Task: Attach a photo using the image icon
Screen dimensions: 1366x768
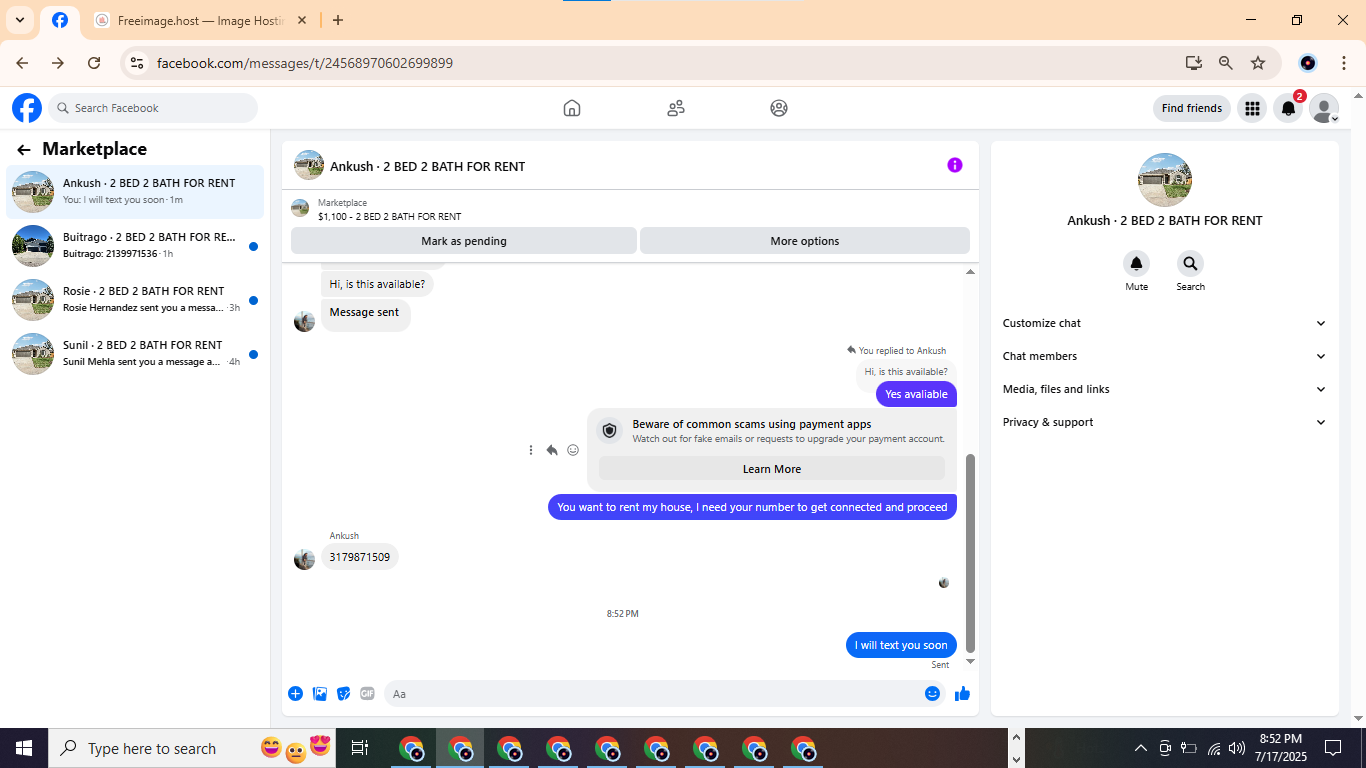Action: (320, 693)
